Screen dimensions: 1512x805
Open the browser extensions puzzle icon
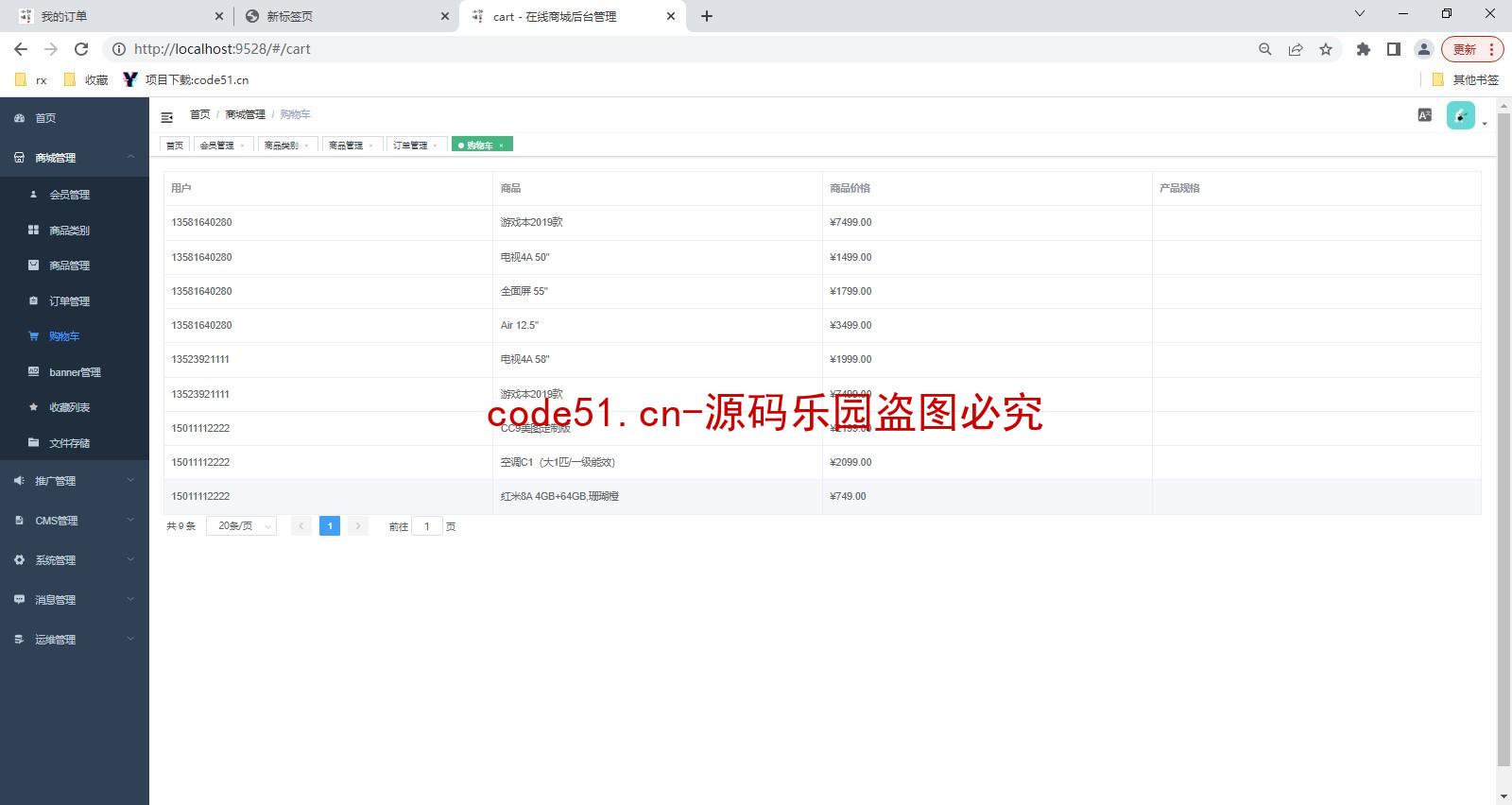coord(1363,49)
